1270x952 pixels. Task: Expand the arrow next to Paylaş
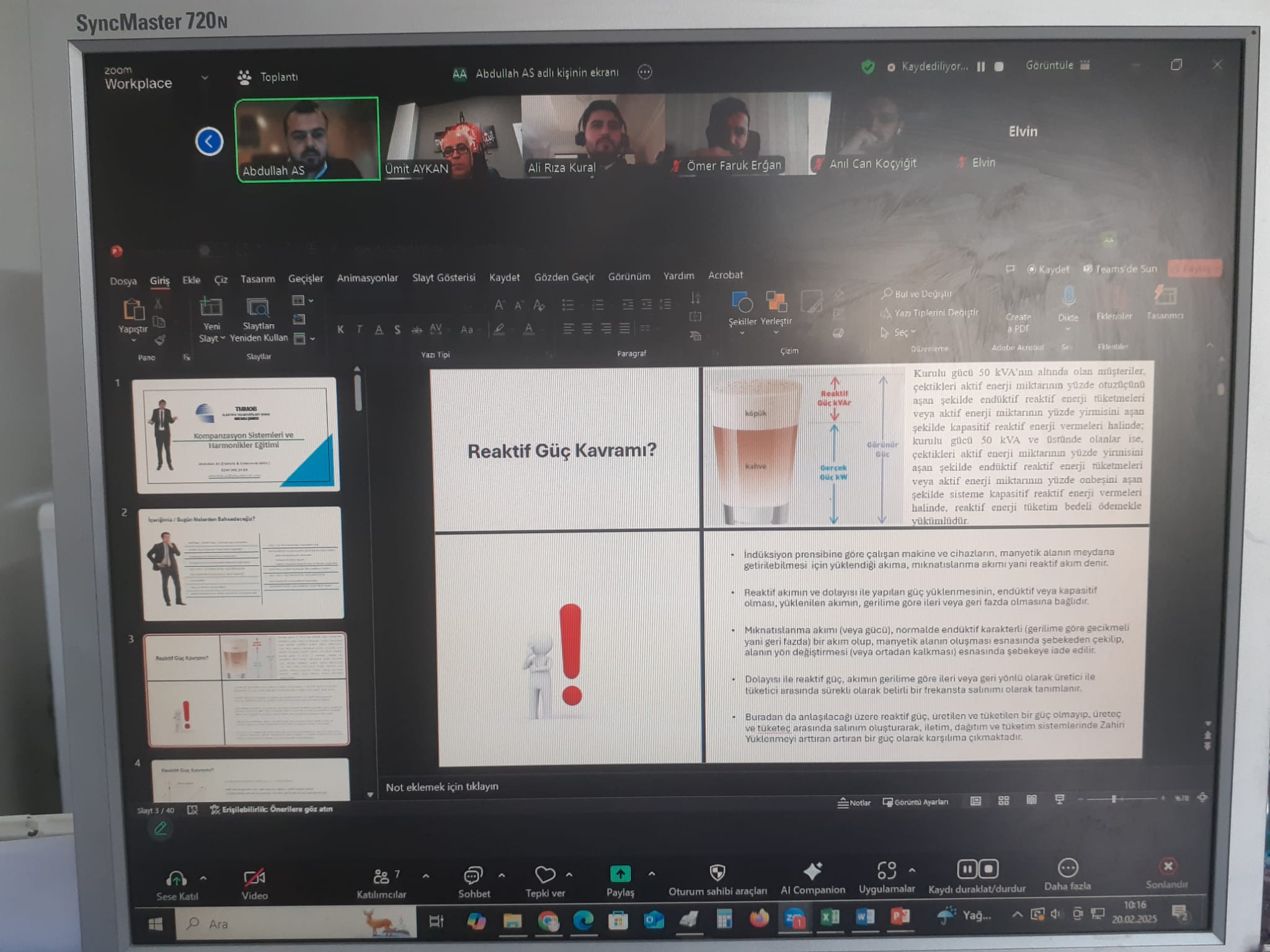tap(652, 874)
